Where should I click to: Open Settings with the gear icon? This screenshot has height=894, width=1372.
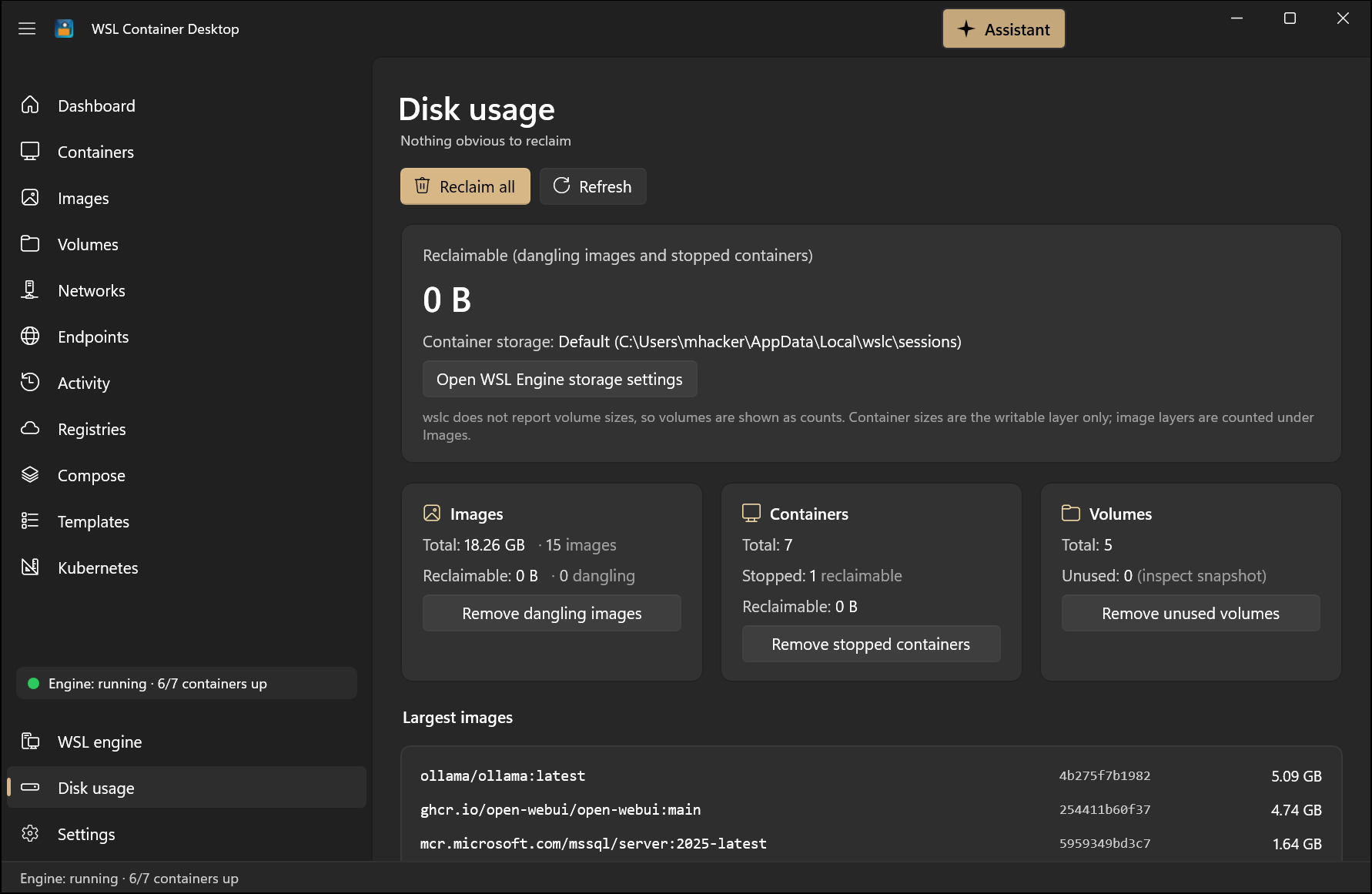(30, 833)
